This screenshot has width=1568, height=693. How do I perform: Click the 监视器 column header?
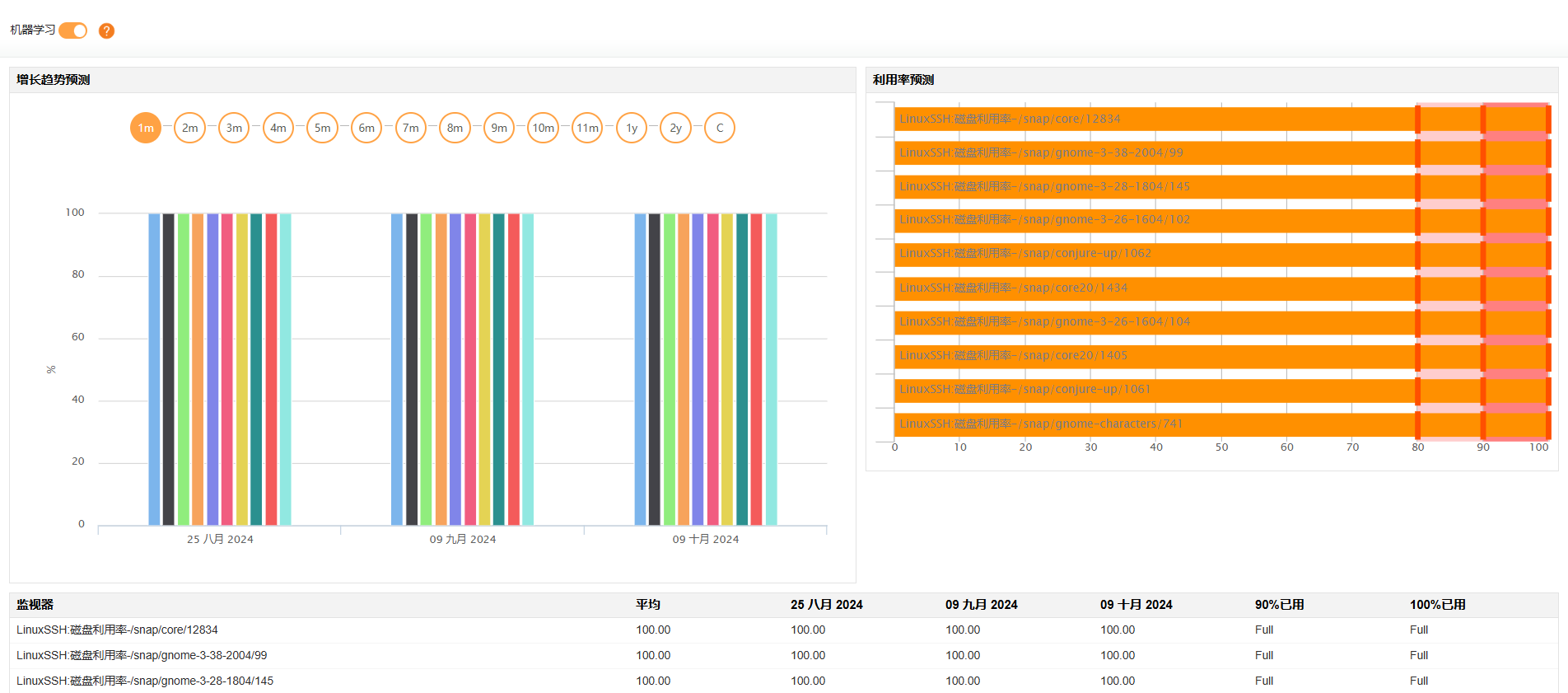coord(35,605)
